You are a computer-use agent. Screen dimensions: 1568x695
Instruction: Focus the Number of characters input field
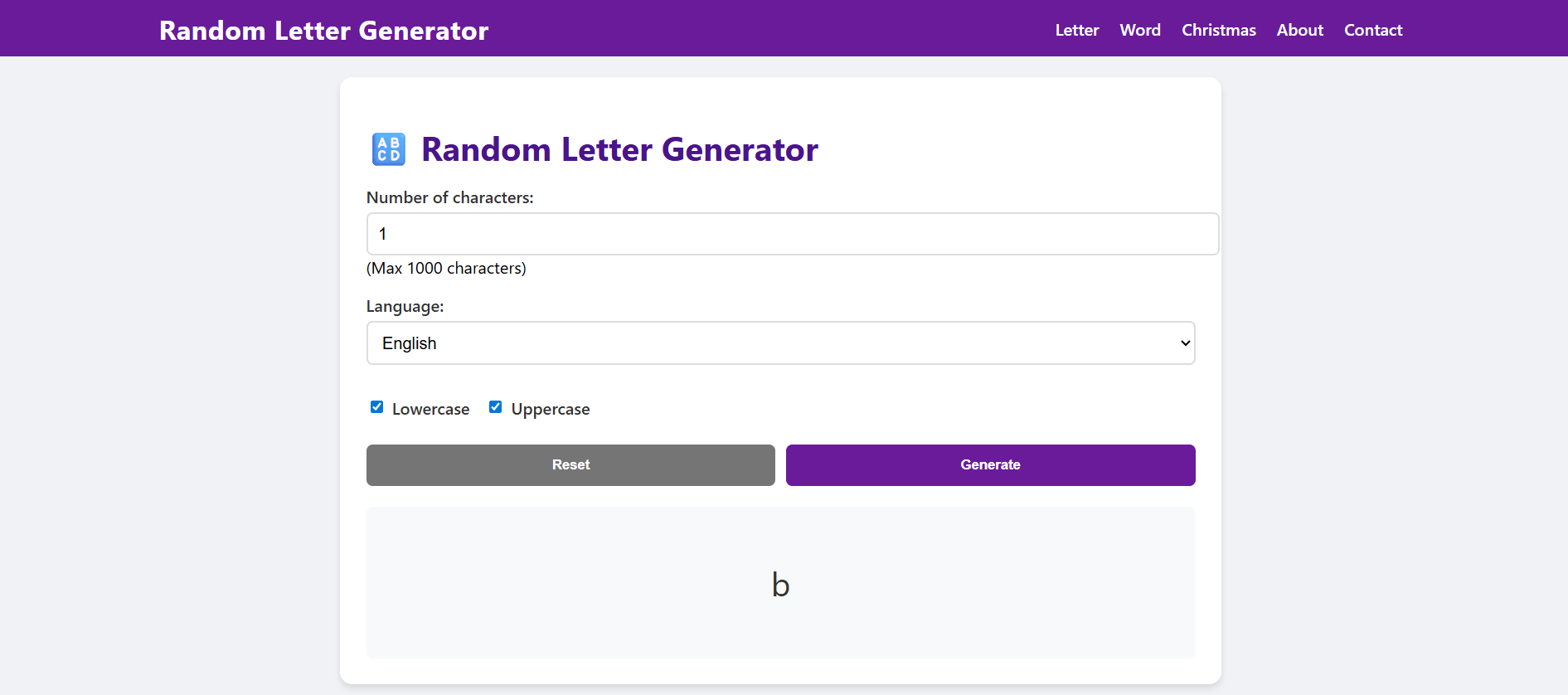(792, 234)
